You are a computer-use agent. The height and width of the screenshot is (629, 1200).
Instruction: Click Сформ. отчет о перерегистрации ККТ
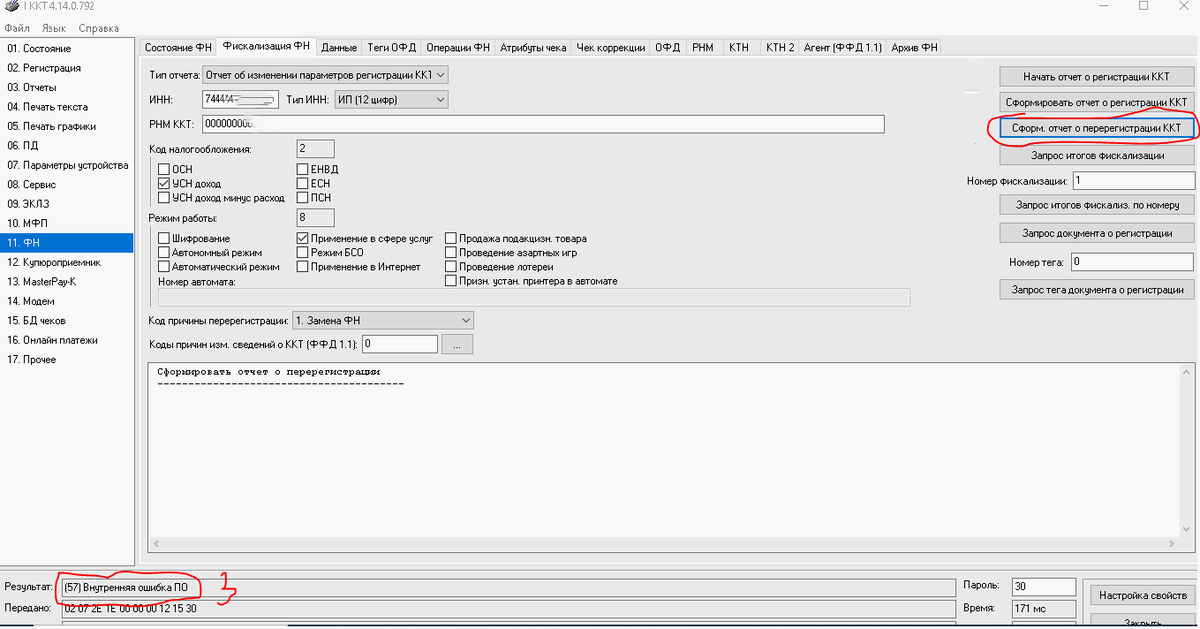1097,129
